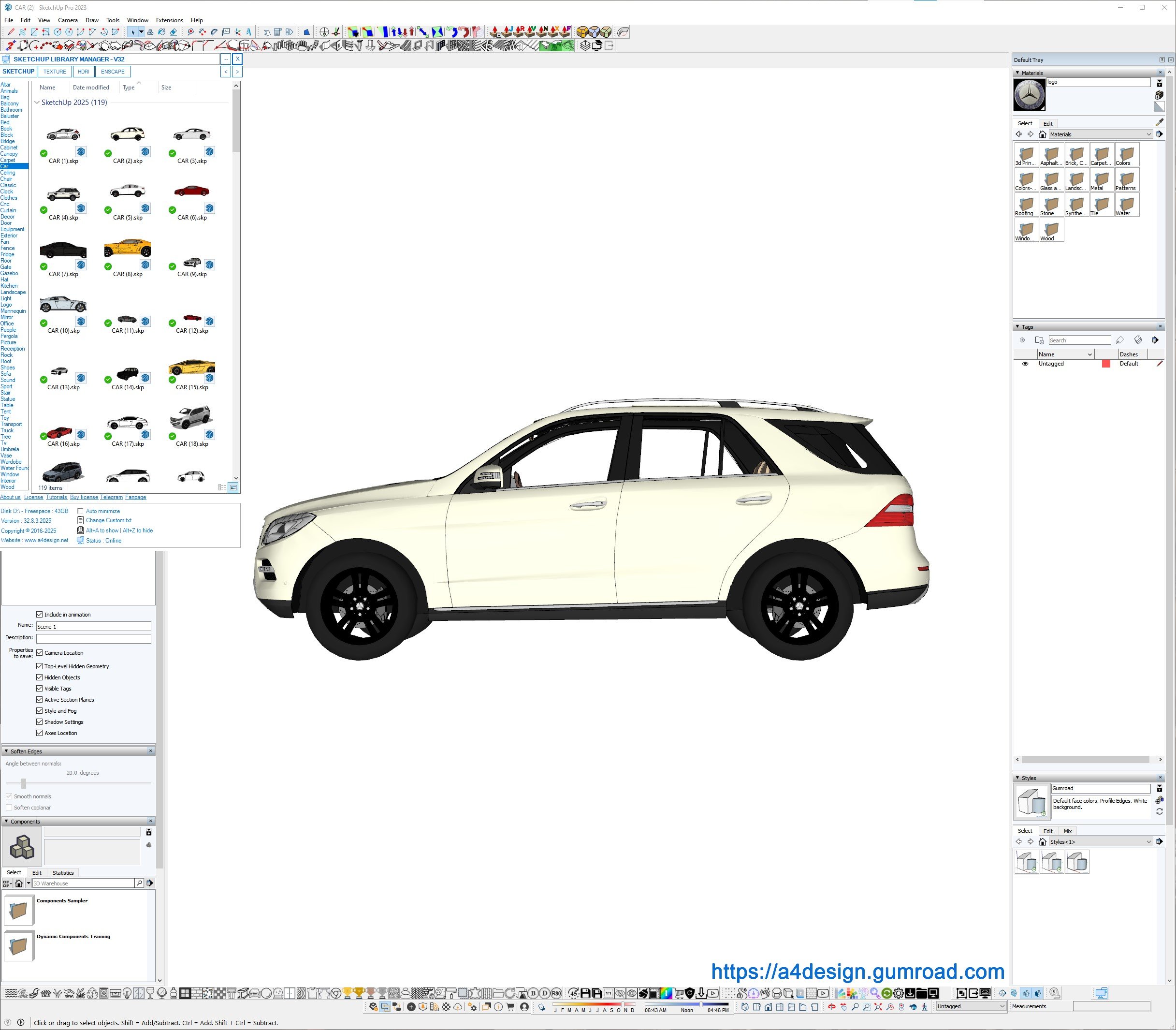Uncheck Include in animation
The width and height of the screenshot is (1176, 1030).
40,615
